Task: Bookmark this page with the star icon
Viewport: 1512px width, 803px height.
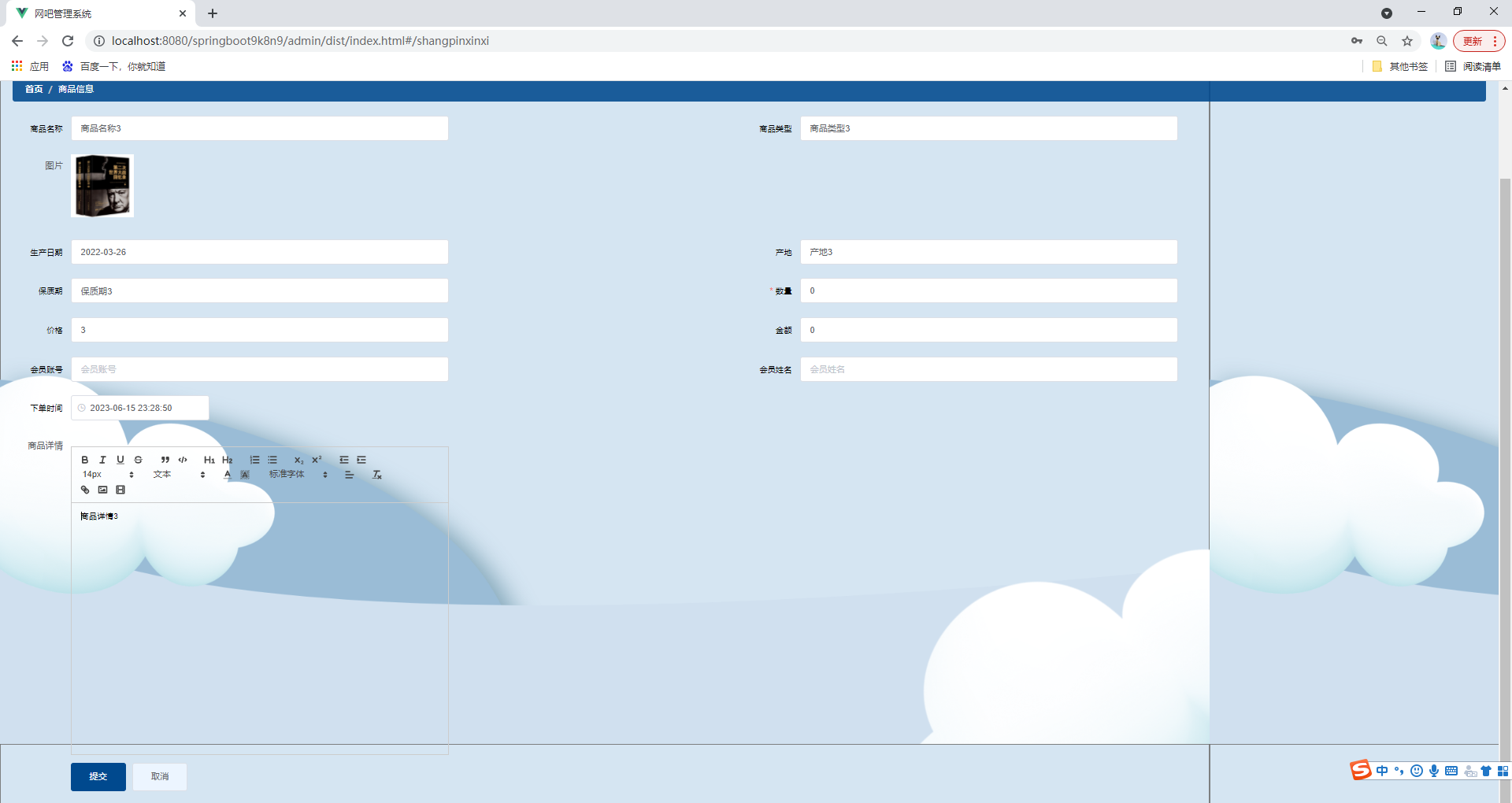Action: pos(1407,41)
